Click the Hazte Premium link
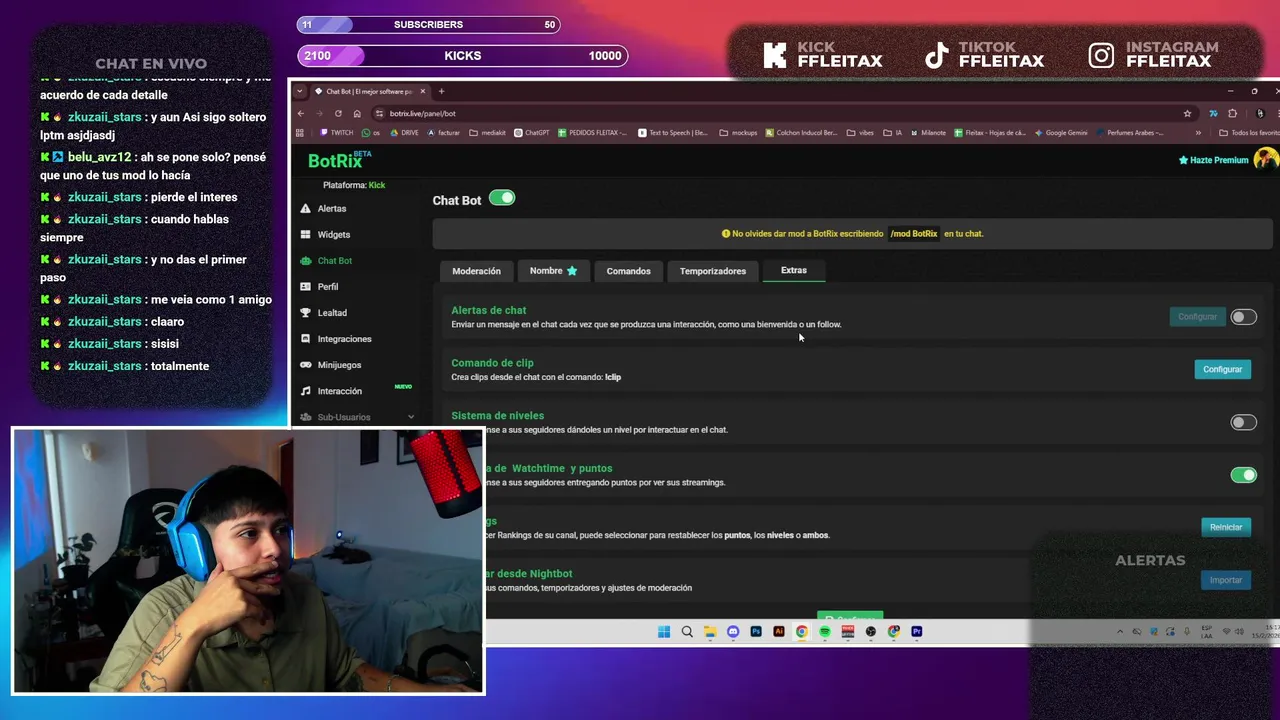The height and width of the screenshot is (720, 1280). (1213, 160)
